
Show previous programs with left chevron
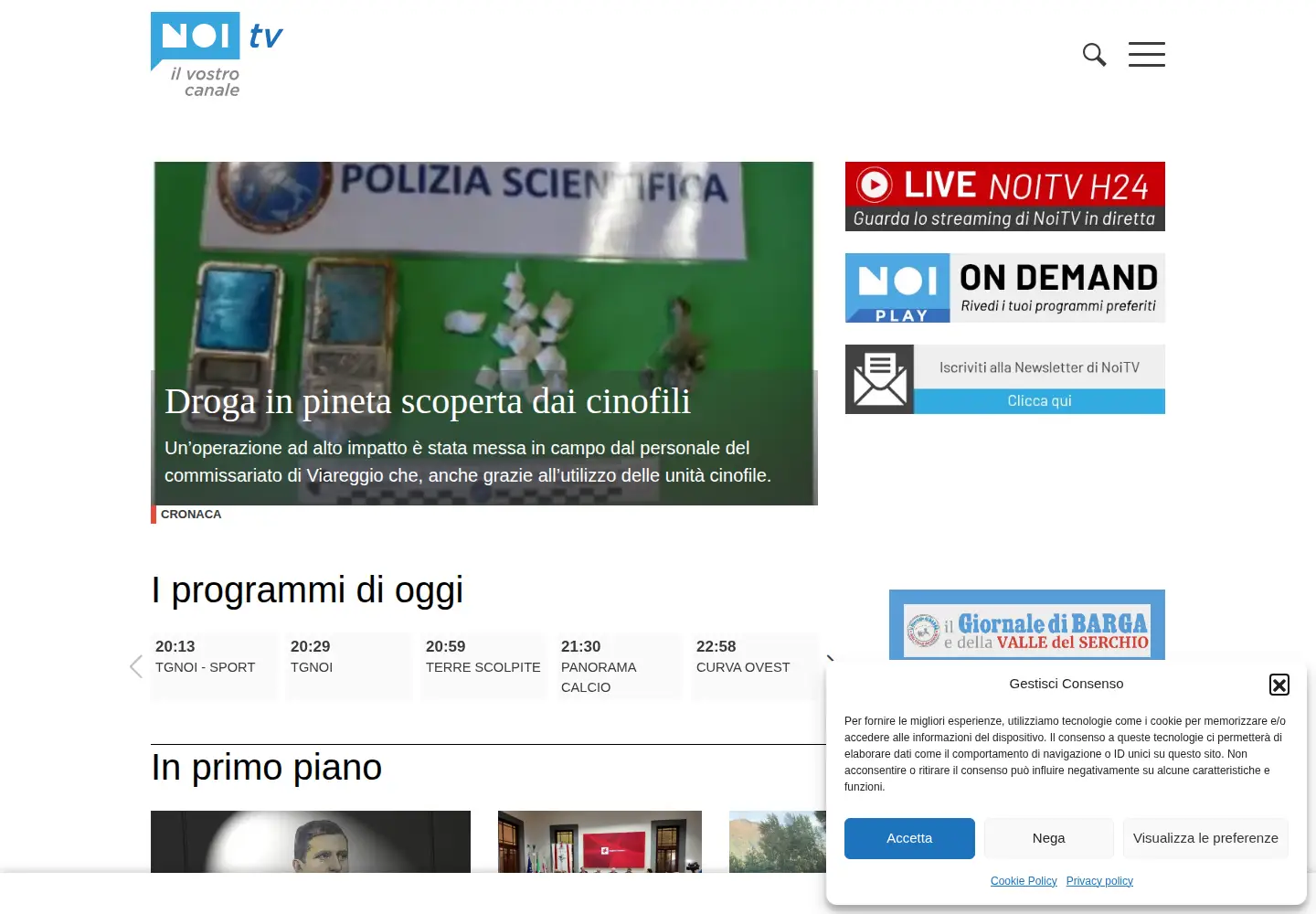pos(136,666)
